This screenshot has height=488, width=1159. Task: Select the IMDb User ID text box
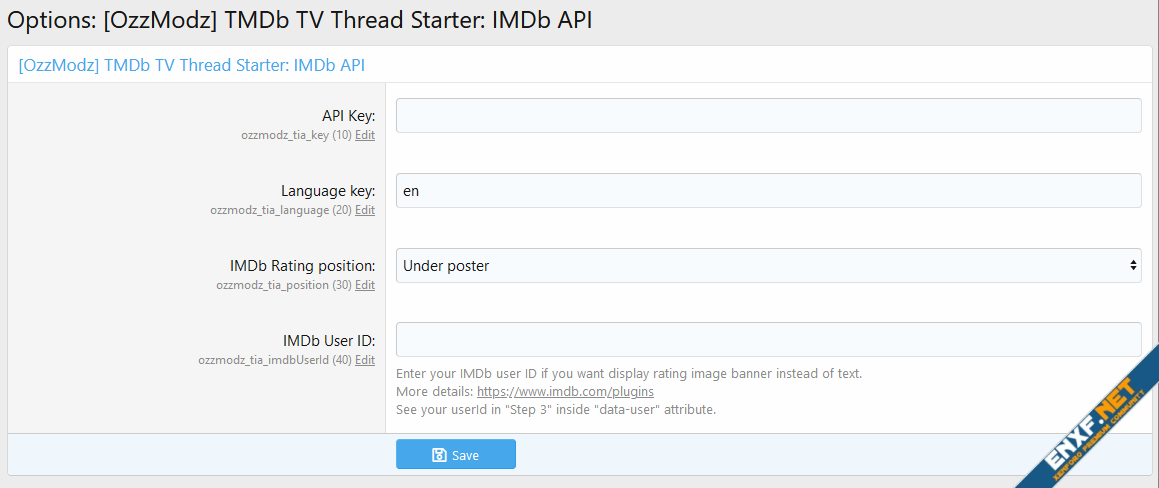pos(768,340)
